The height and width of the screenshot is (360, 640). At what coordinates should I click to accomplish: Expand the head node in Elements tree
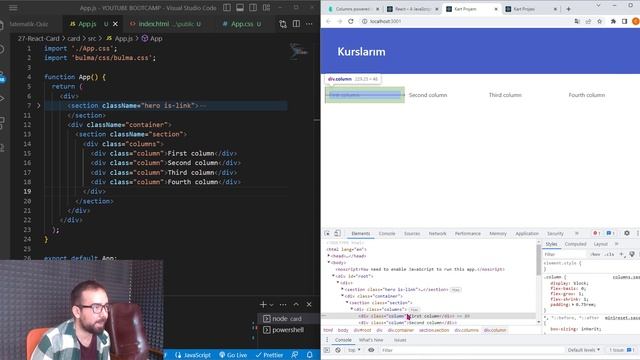(x=329, y=256)
